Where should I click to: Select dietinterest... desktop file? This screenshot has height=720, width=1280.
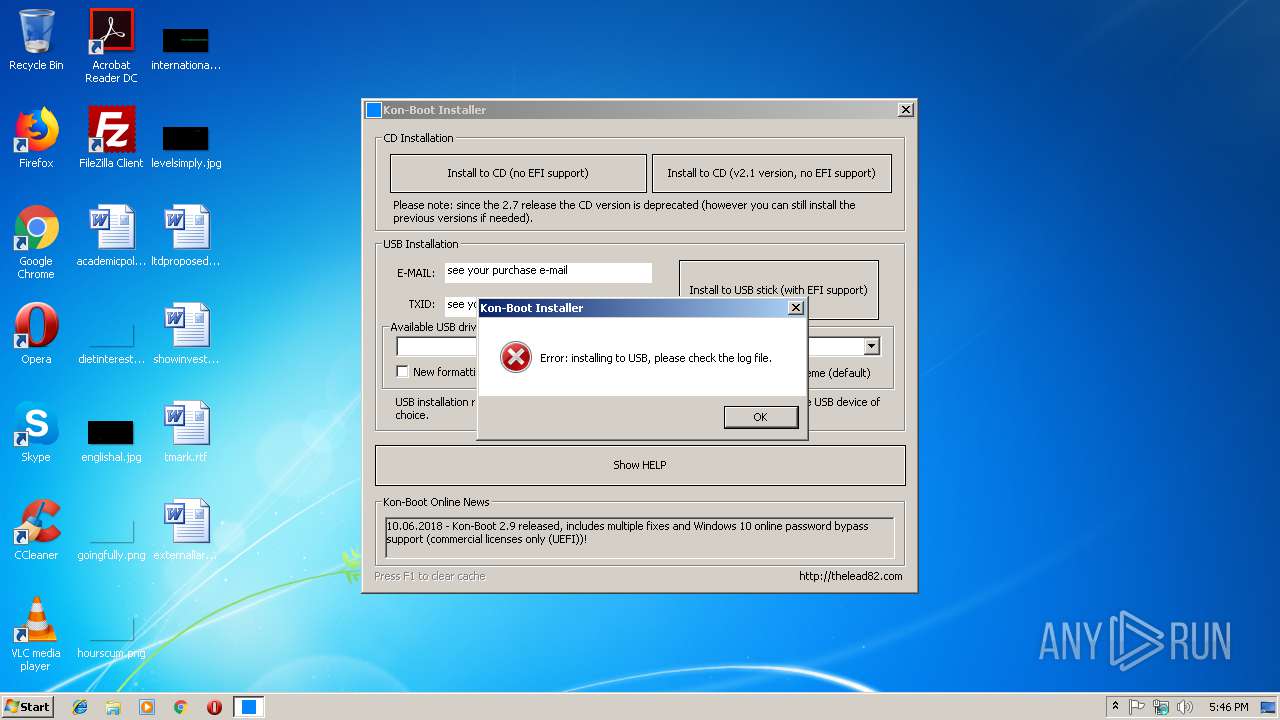(x=111, y=342)
